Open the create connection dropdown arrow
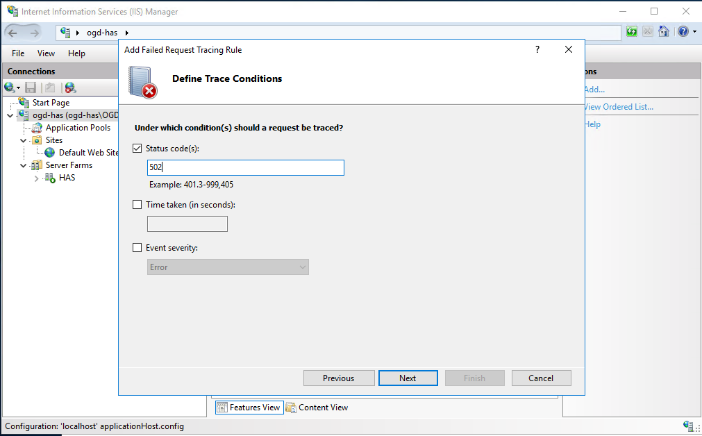The image size is (702, 436). pos(18,88)
